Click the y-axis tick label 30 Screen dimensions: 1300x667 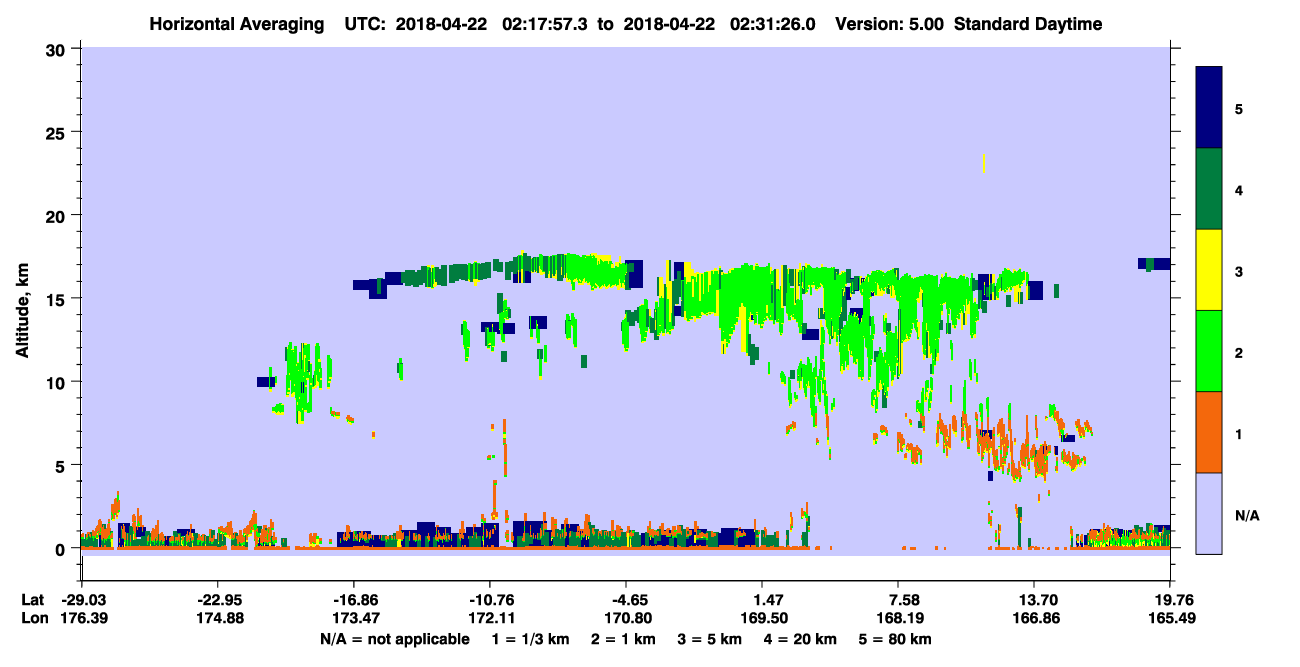(x=58, y=49)
